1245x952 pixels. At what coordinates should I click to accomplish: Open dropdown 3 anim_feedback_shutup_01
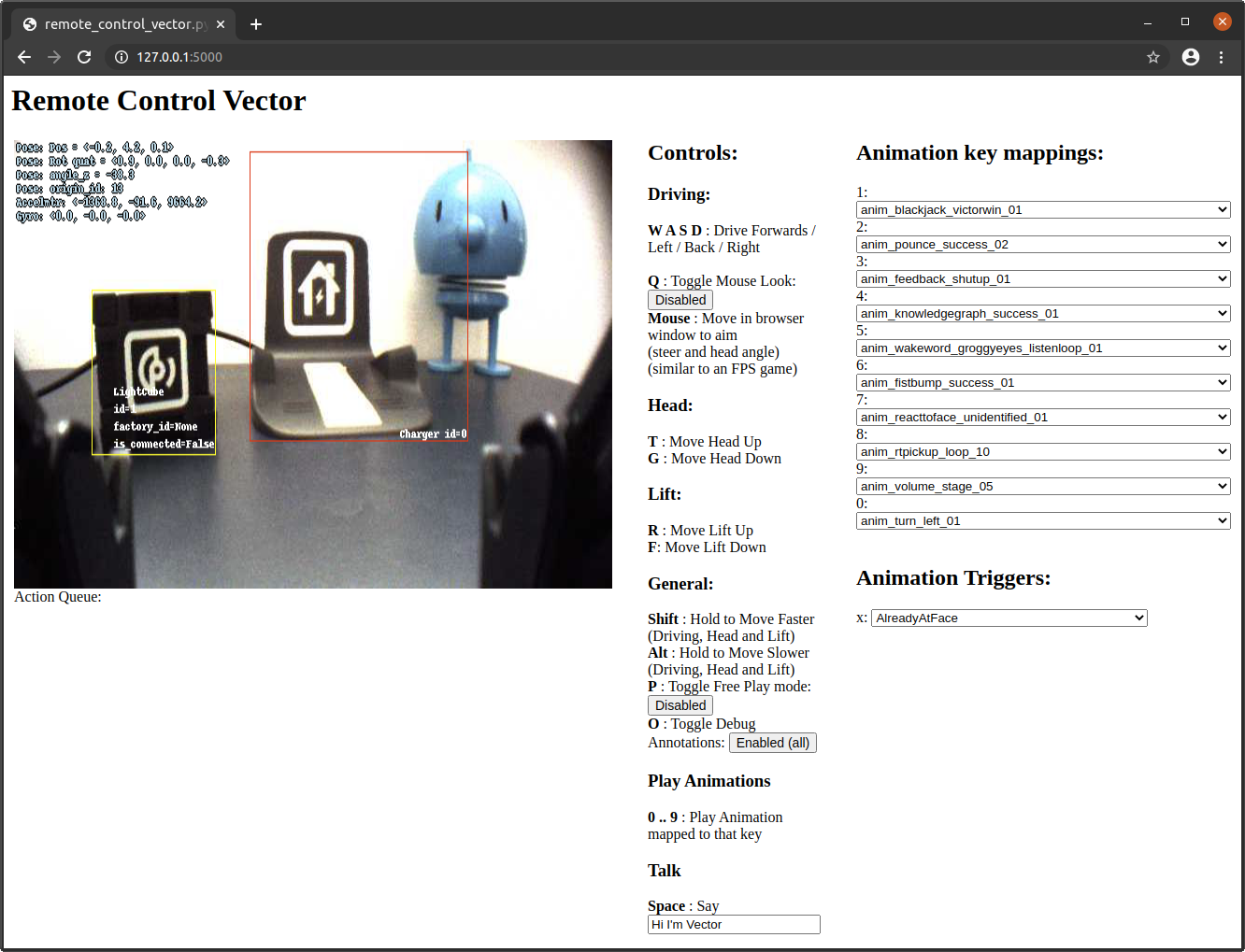pyautogui.click(x=1043, y=279)
